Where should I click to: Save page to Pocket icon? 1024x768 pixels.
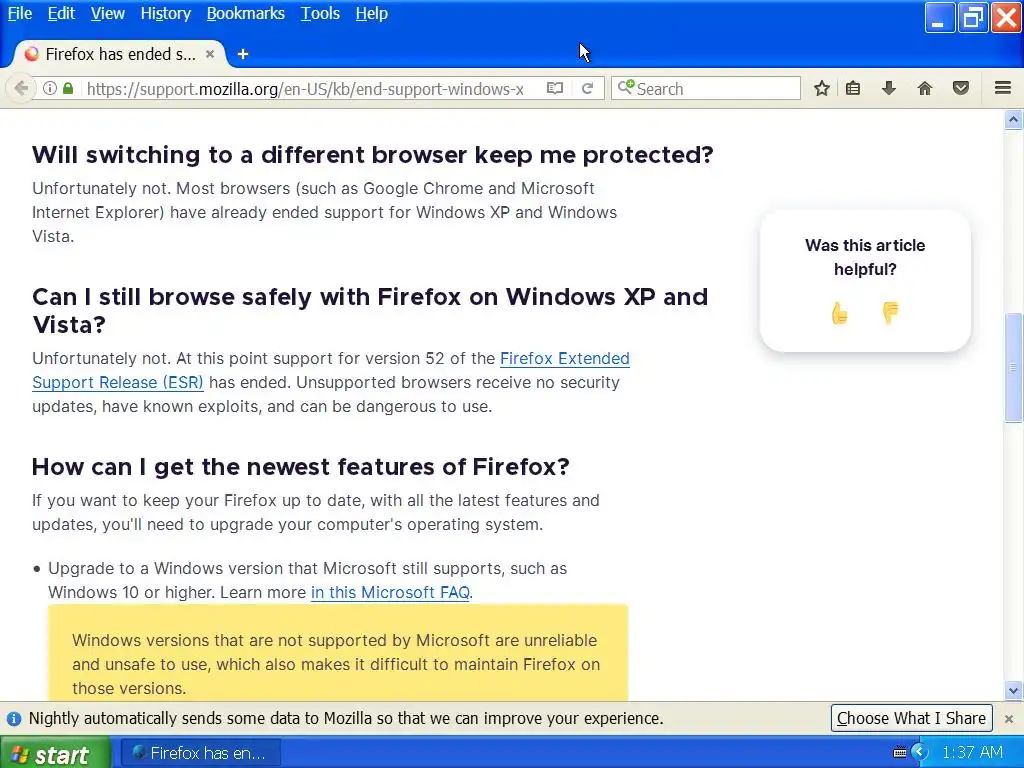coord(961,88)
